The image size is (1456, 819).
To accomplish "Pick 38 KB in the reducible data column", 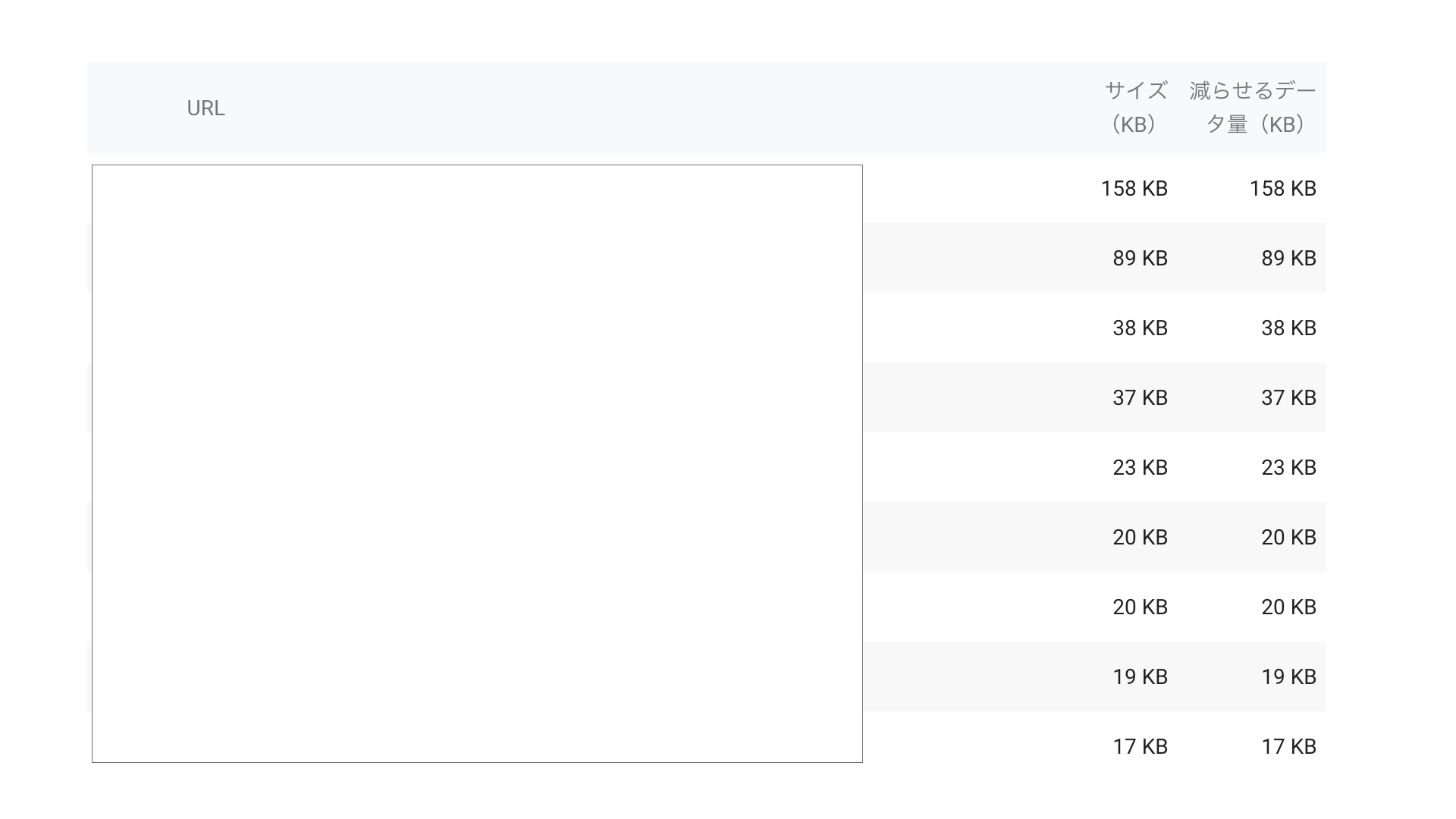I will (x=1288, y=328).
